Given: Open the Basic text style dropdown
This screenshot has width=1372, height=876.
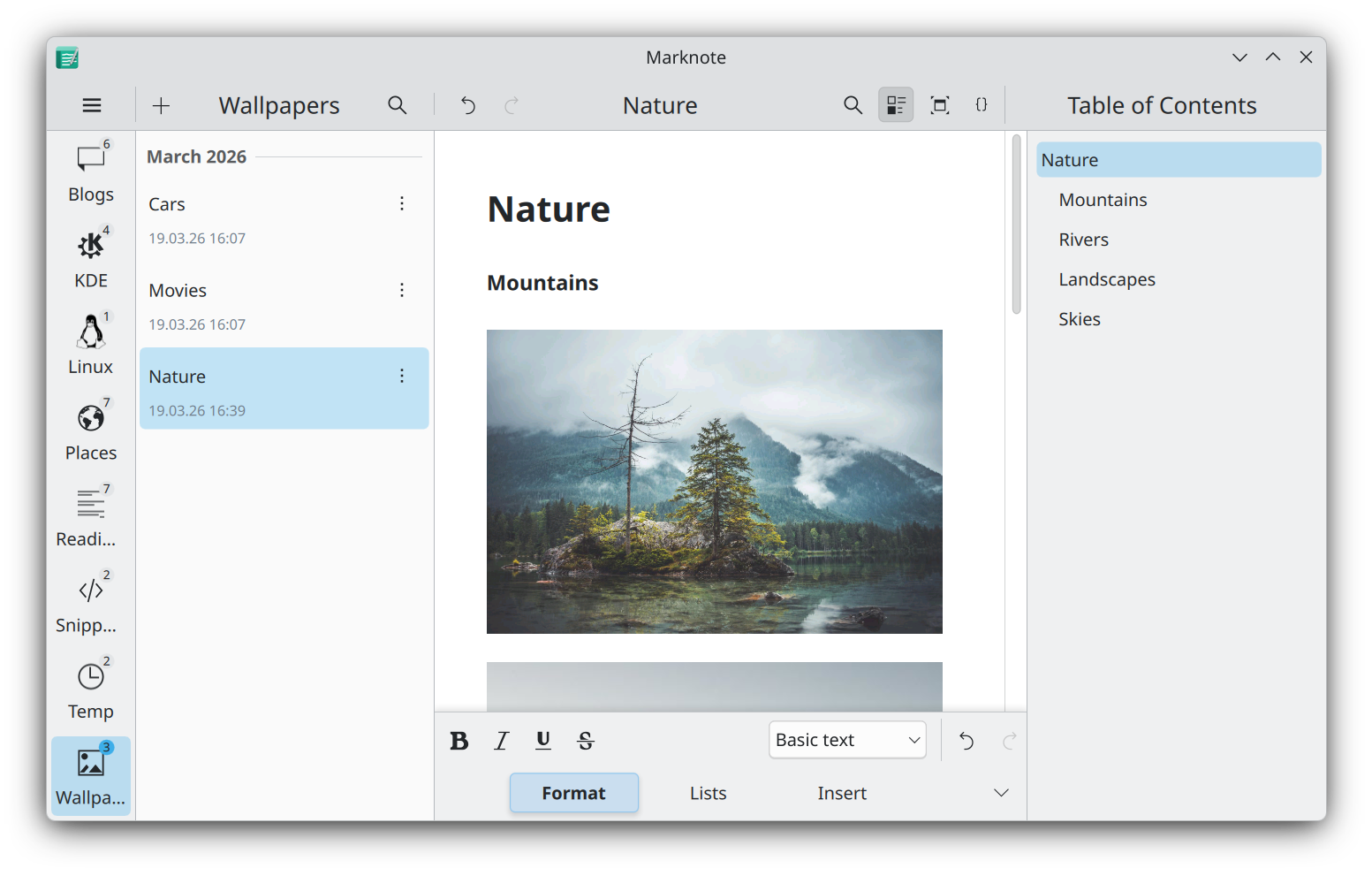Looking at the screenshot, I should click(x=846, y=740).
